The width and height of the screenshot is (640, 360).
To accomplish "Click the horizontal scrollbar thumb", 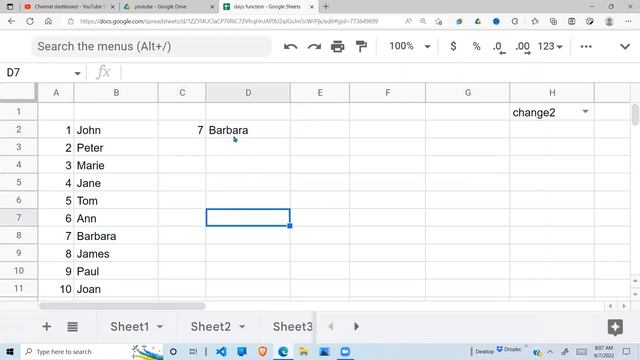I will click(x=122, y=306).
